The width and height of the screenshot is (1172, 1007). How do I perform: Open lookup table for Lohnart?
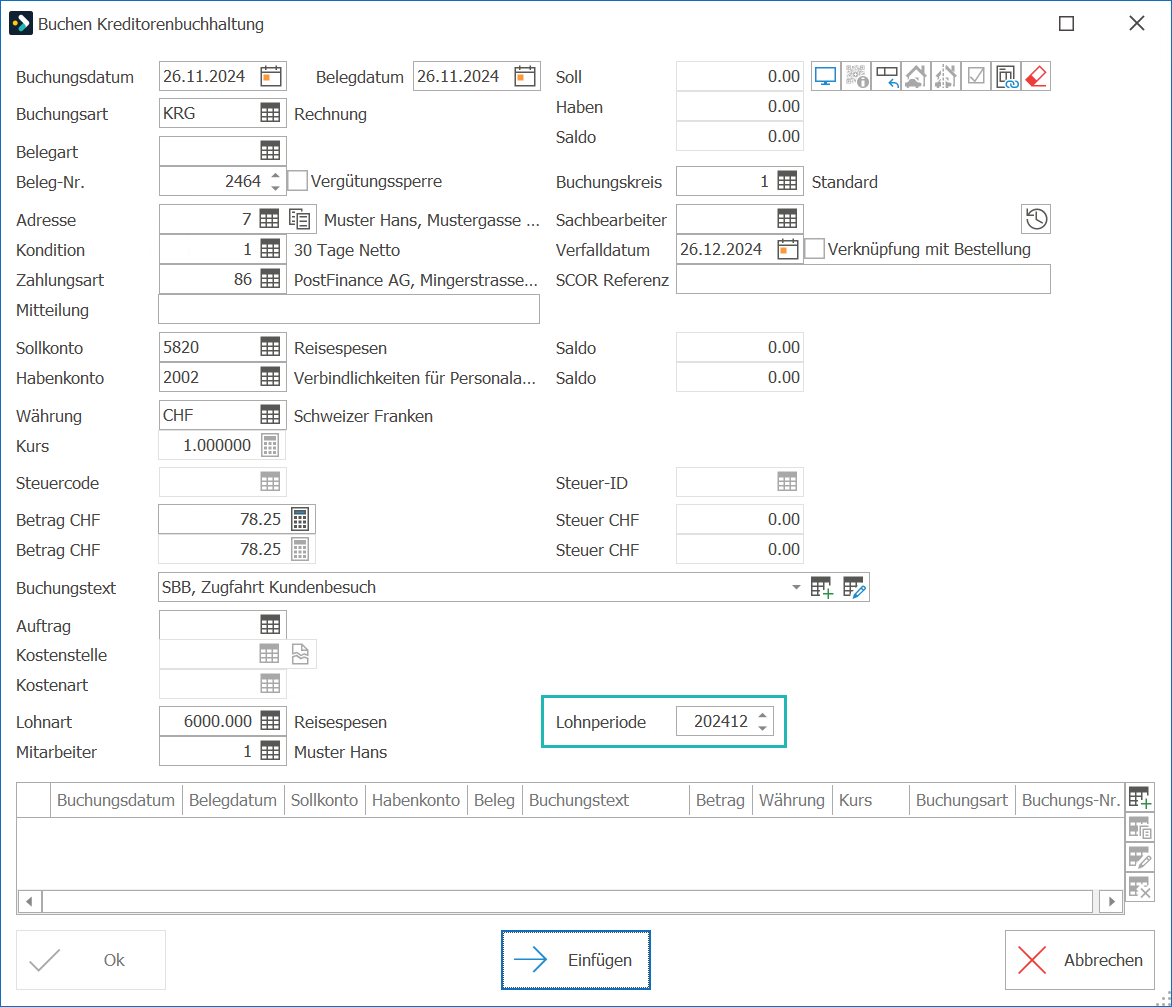[270, 721]
